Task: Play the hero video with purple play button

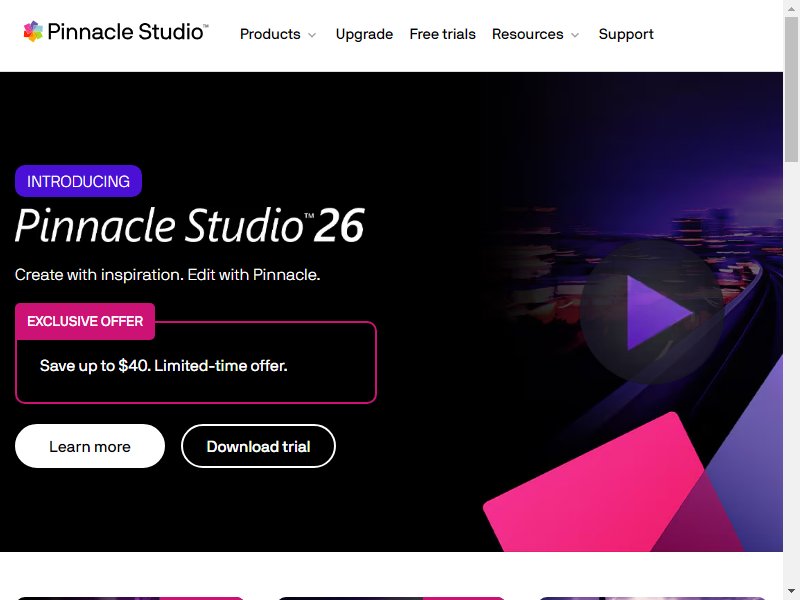Action: tap(652, 312)
